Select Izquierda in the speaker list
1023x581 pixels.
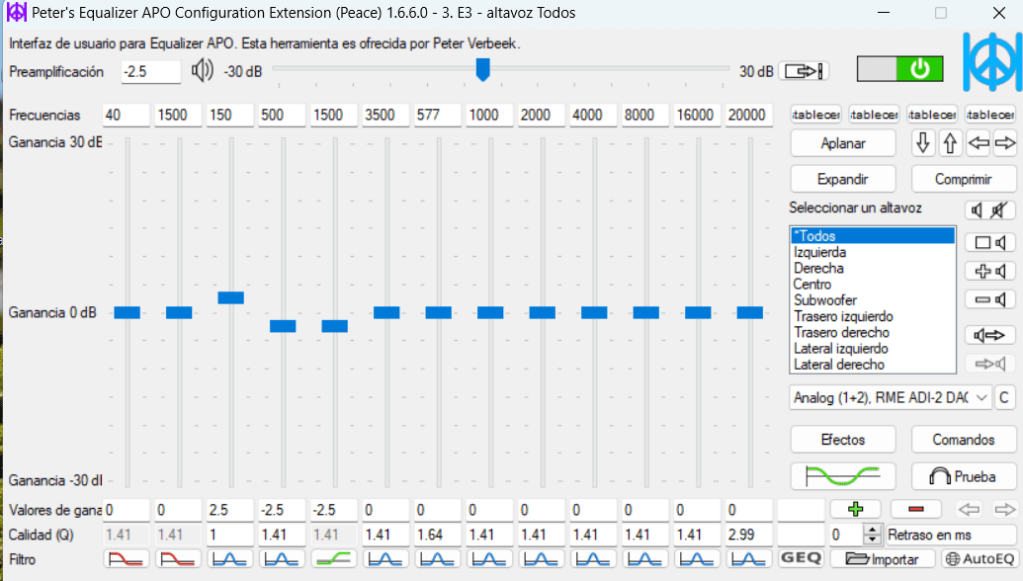tap(819, 252)
